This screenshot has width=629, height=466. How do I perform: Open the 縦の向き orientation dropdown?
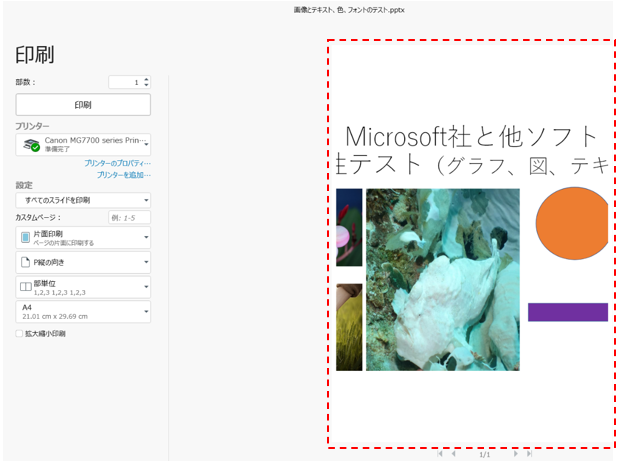83,262
